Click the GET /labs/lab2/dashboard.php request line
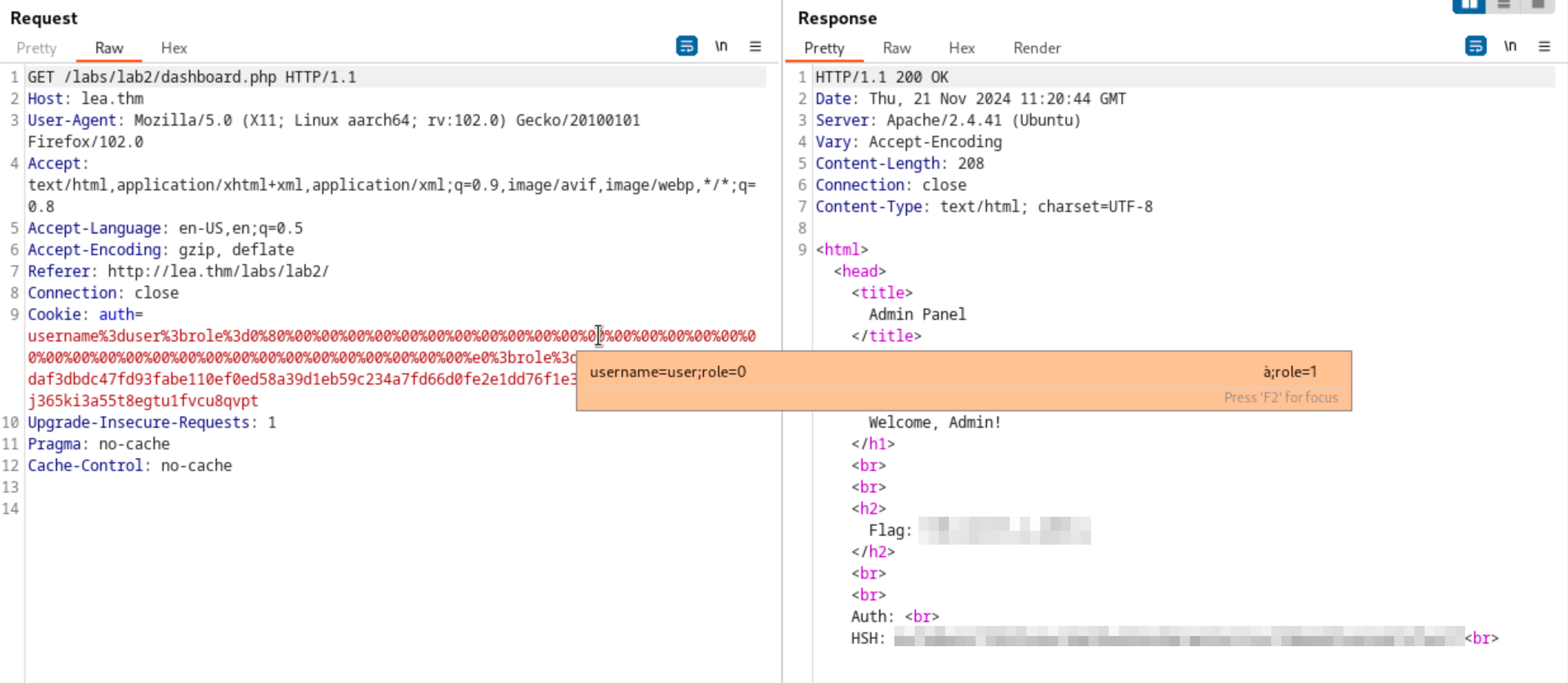1568x683 pixels. 192,77
